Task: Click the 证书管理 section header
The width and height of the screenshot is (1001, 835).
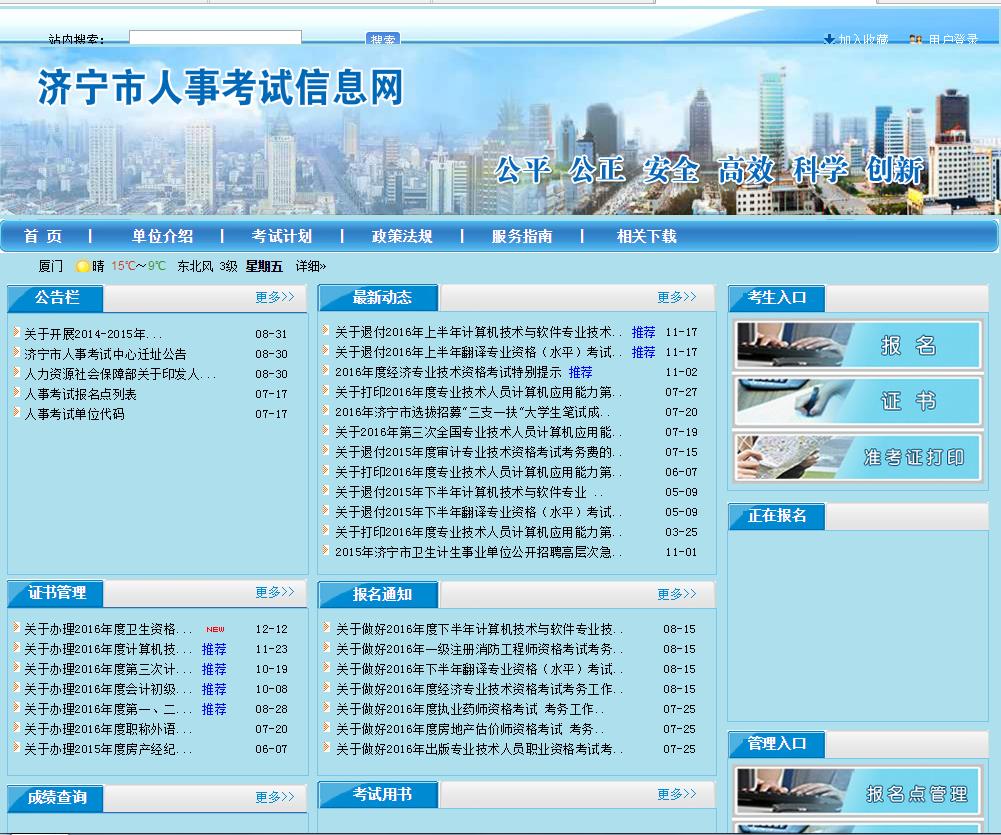Action: pyautogui.click(x=56, y=593)
